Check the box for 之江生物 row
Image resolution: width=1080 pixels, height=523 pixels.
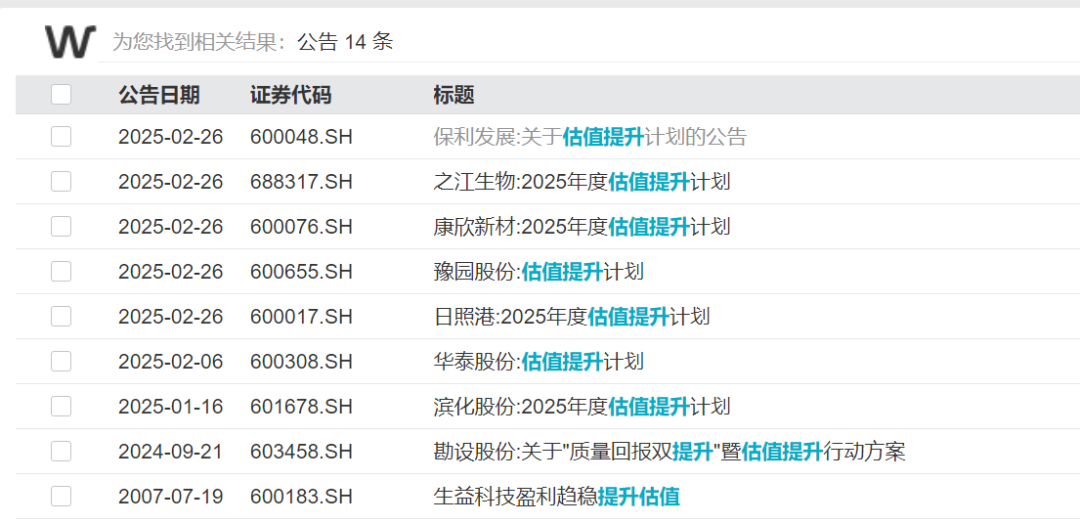61,181
